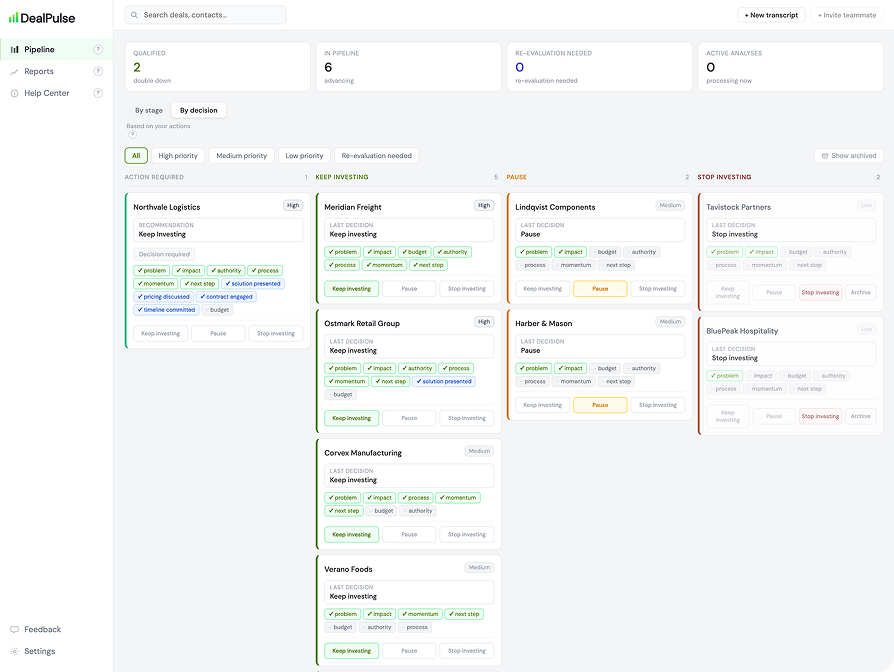This screenshot has width=894, height=672.
Task: Click the Invite teammate button
Action: click(847, 15)
